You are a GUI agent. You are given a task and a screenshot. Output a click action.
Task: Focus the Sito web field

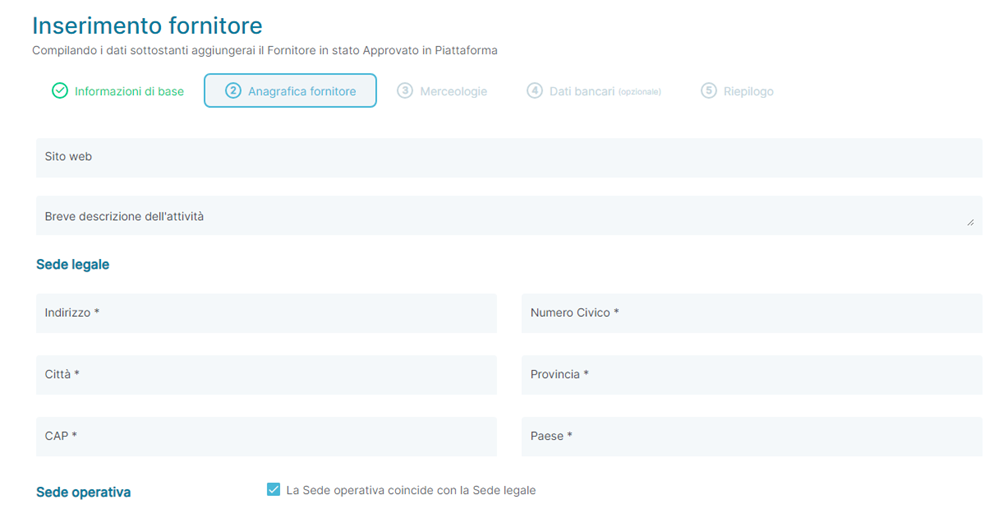(x=509, y=157)
